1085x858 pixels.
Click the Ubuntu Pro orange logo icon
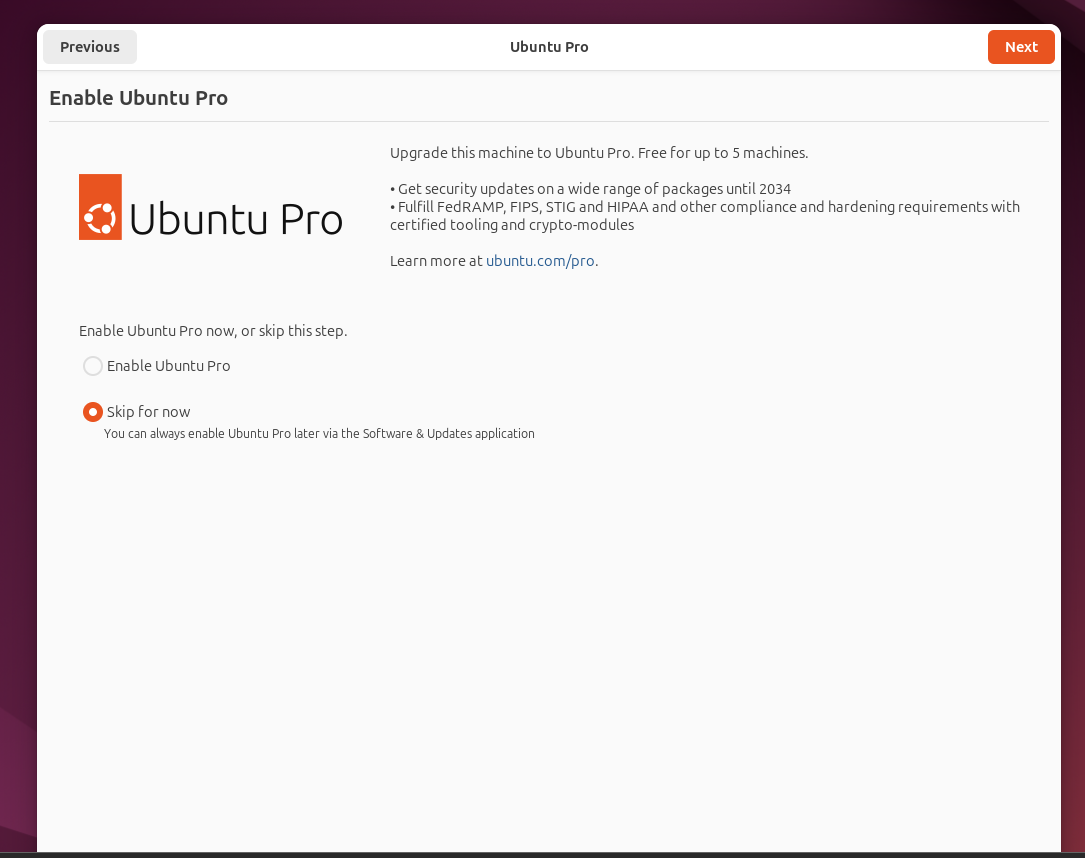point(100,207)
